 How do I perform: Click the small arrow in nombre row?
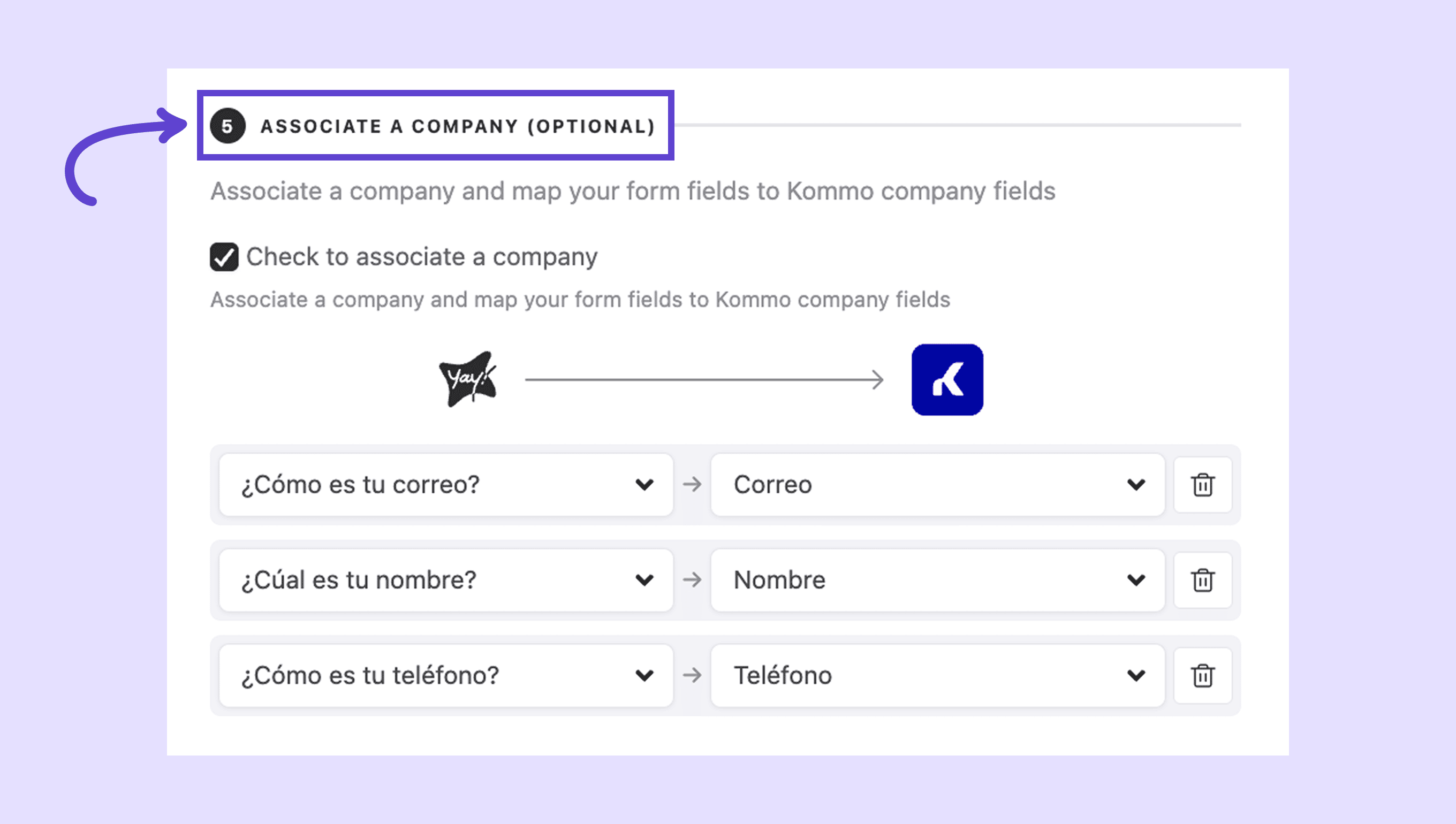(692, 580)
